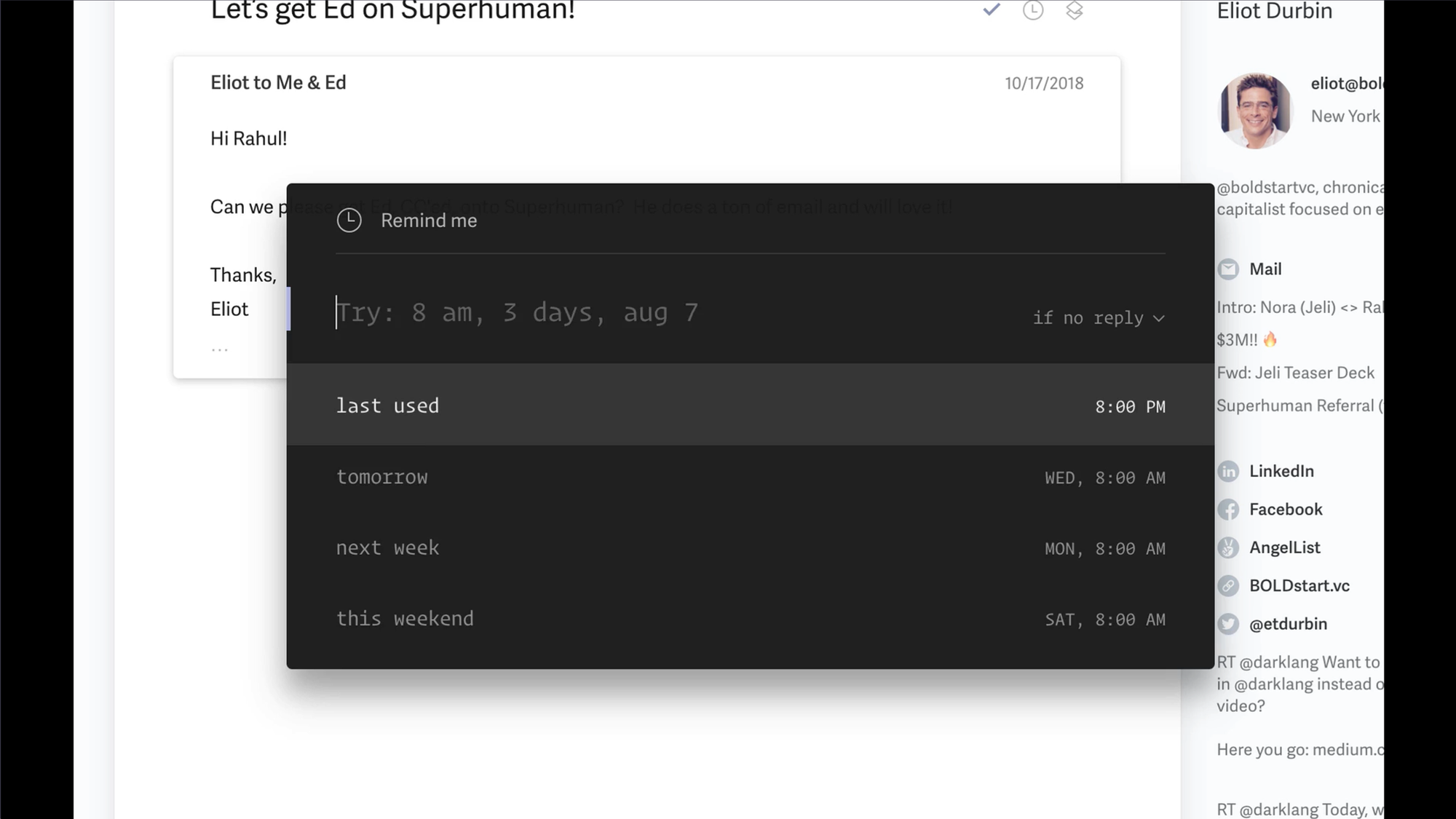
Task: Expand the collapsed email ellipsis
Action: 220,349
